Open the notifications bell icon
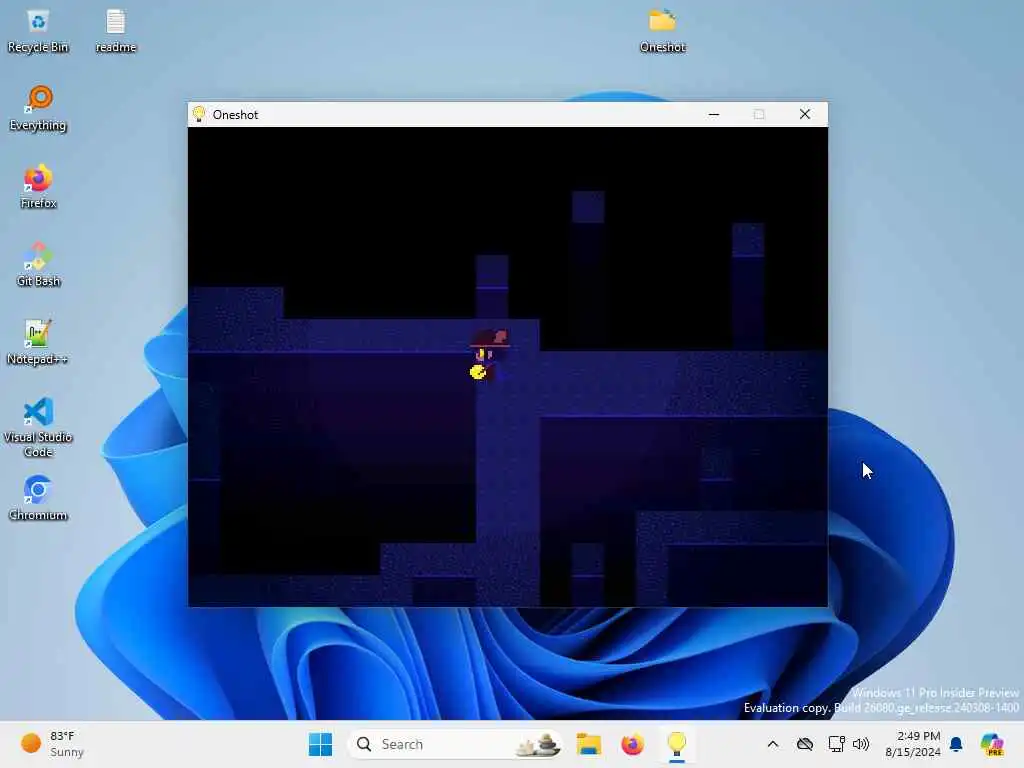 [x=956, y=744]
